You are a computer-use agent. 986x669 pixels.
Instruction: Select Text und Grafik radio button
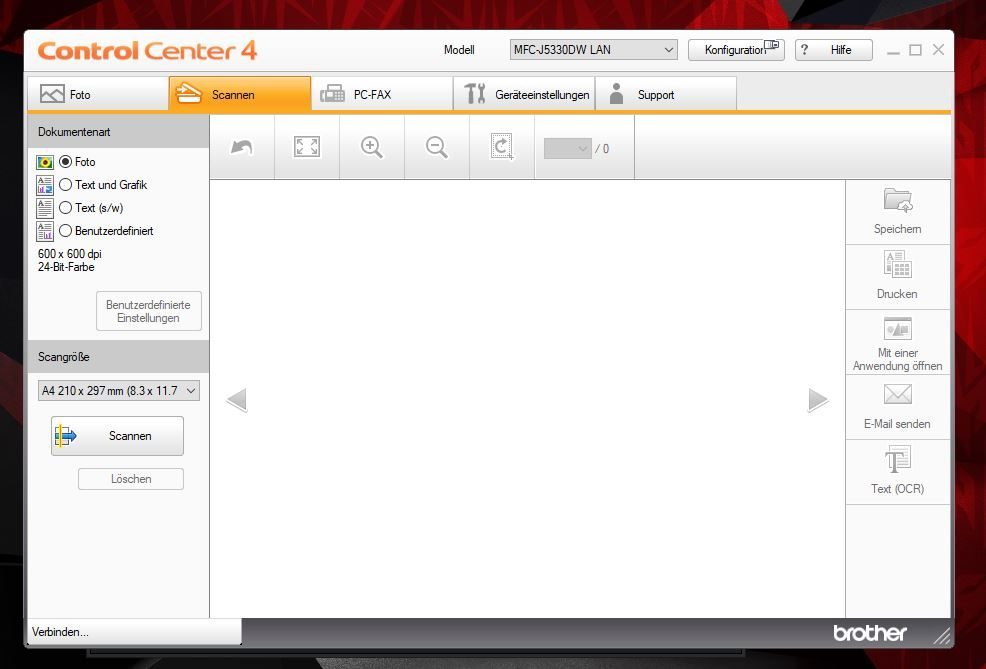(x=65, y=185)
